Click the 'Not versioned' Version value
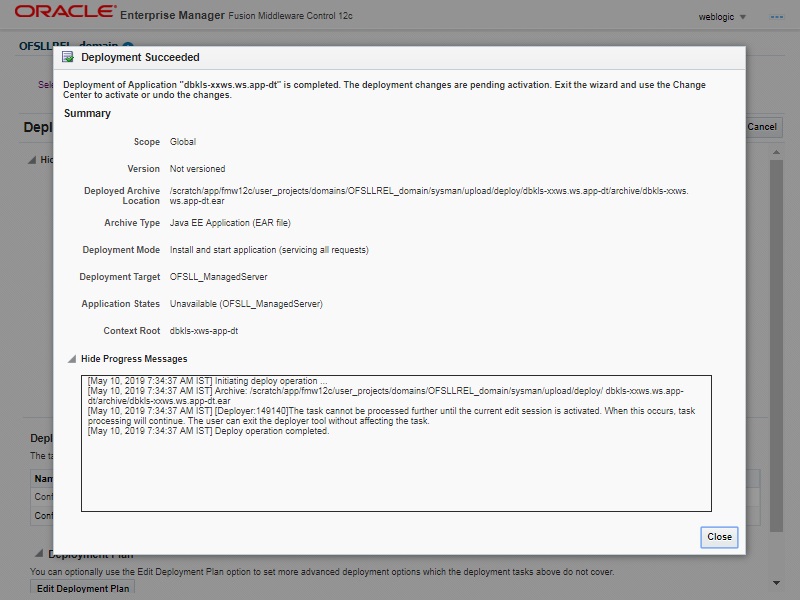Screen dimensions: 800x600 [197, 169]
